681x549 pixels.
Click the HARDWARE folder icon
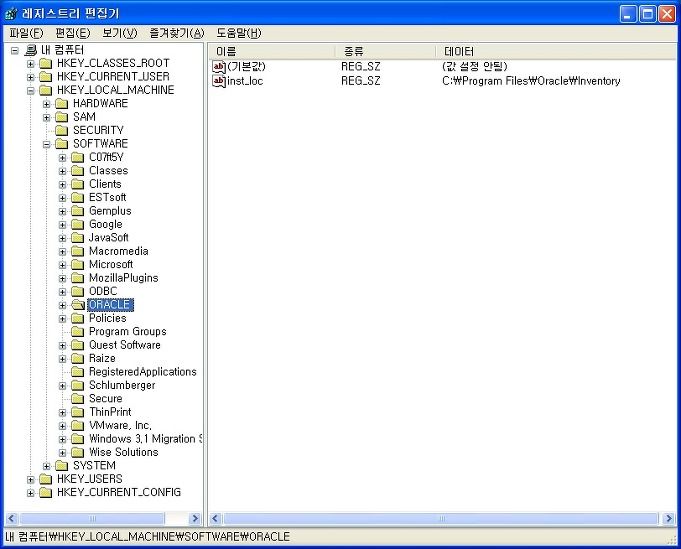62,104
